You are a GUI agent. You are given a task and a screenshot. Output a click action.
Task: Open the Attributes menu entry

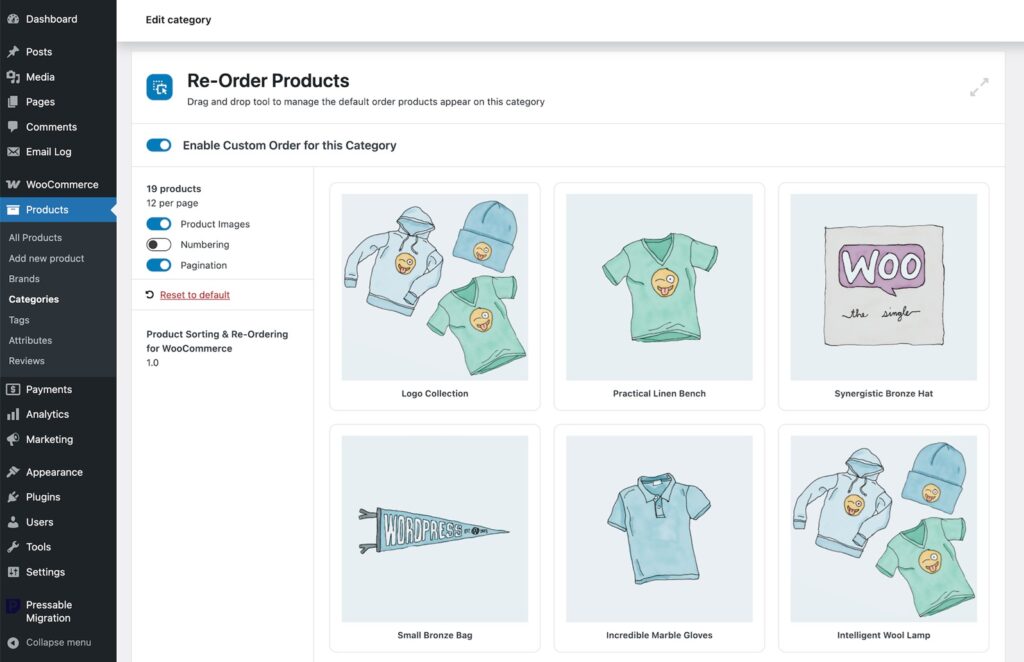pyautogui.click(x=30, y=340)
